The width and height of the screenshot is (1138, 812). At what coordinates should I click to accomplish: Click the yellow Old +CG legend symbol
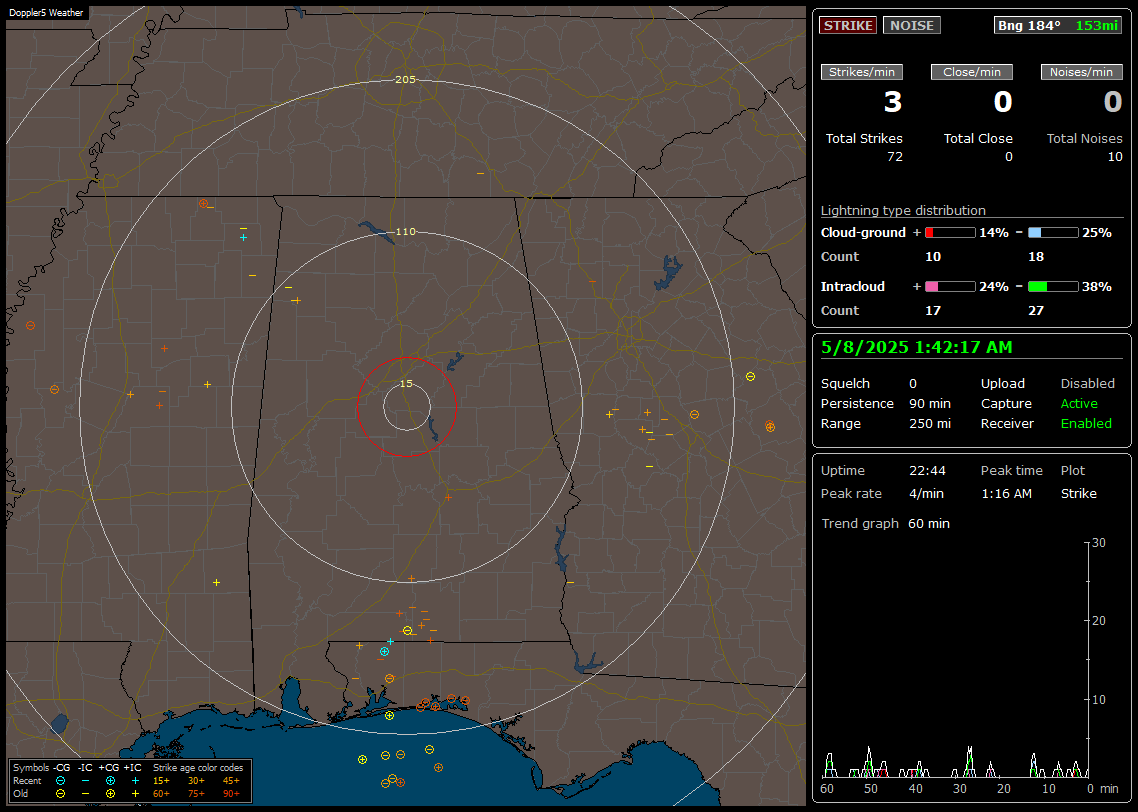point(110,794)
